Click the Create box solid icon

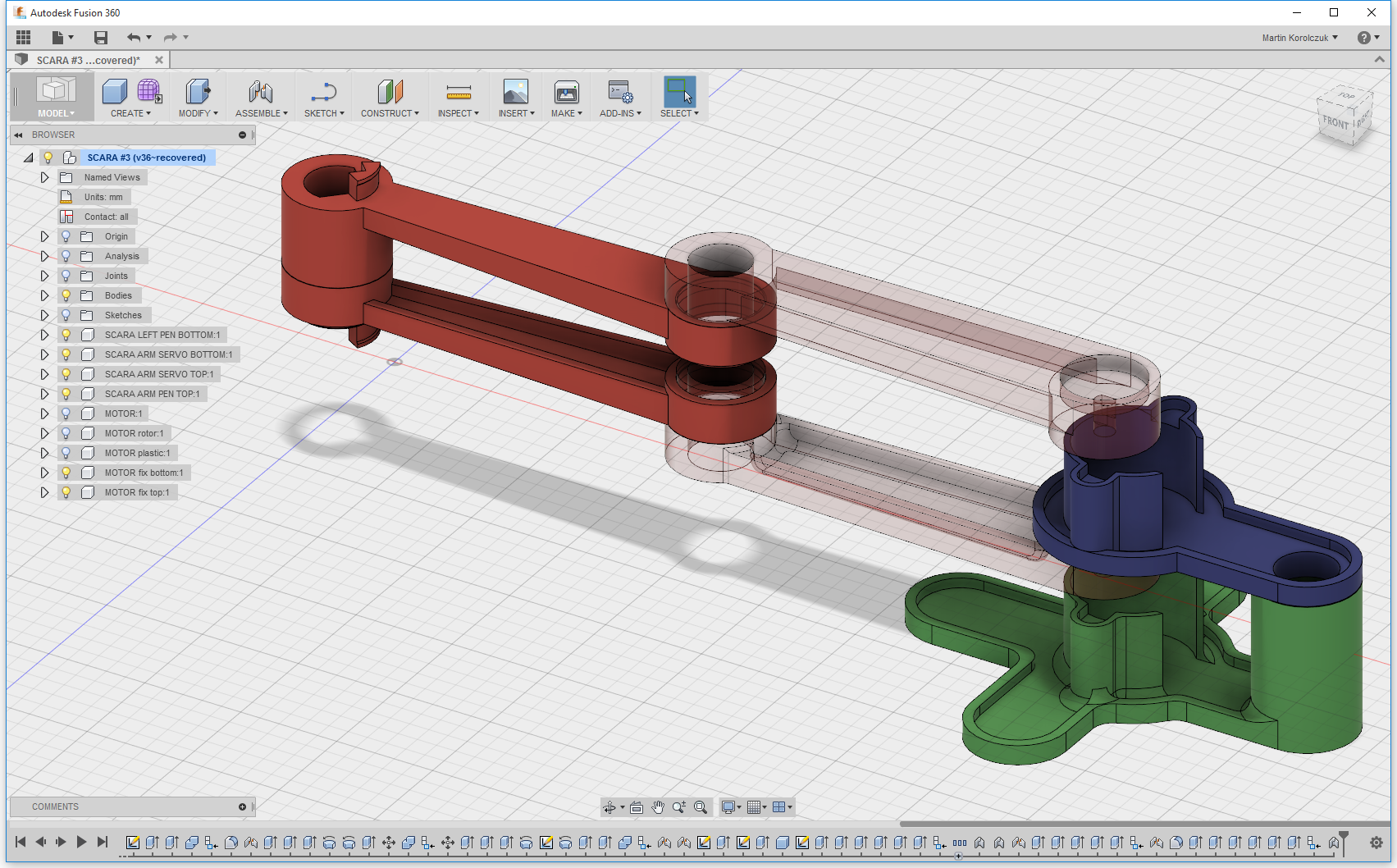(x=115, y=91)
